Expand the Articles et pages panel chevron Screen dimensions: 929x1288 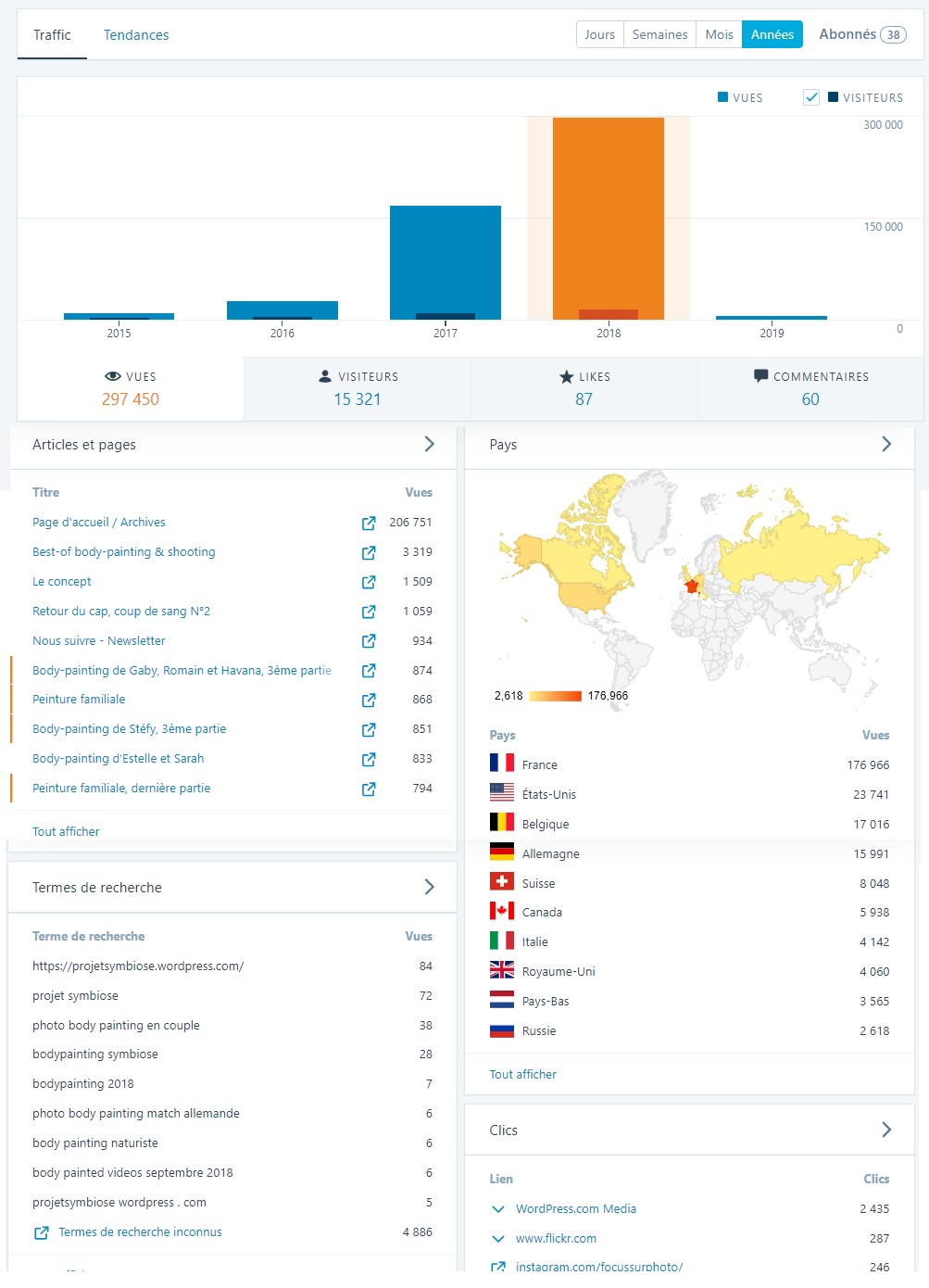tap(429, 444)
